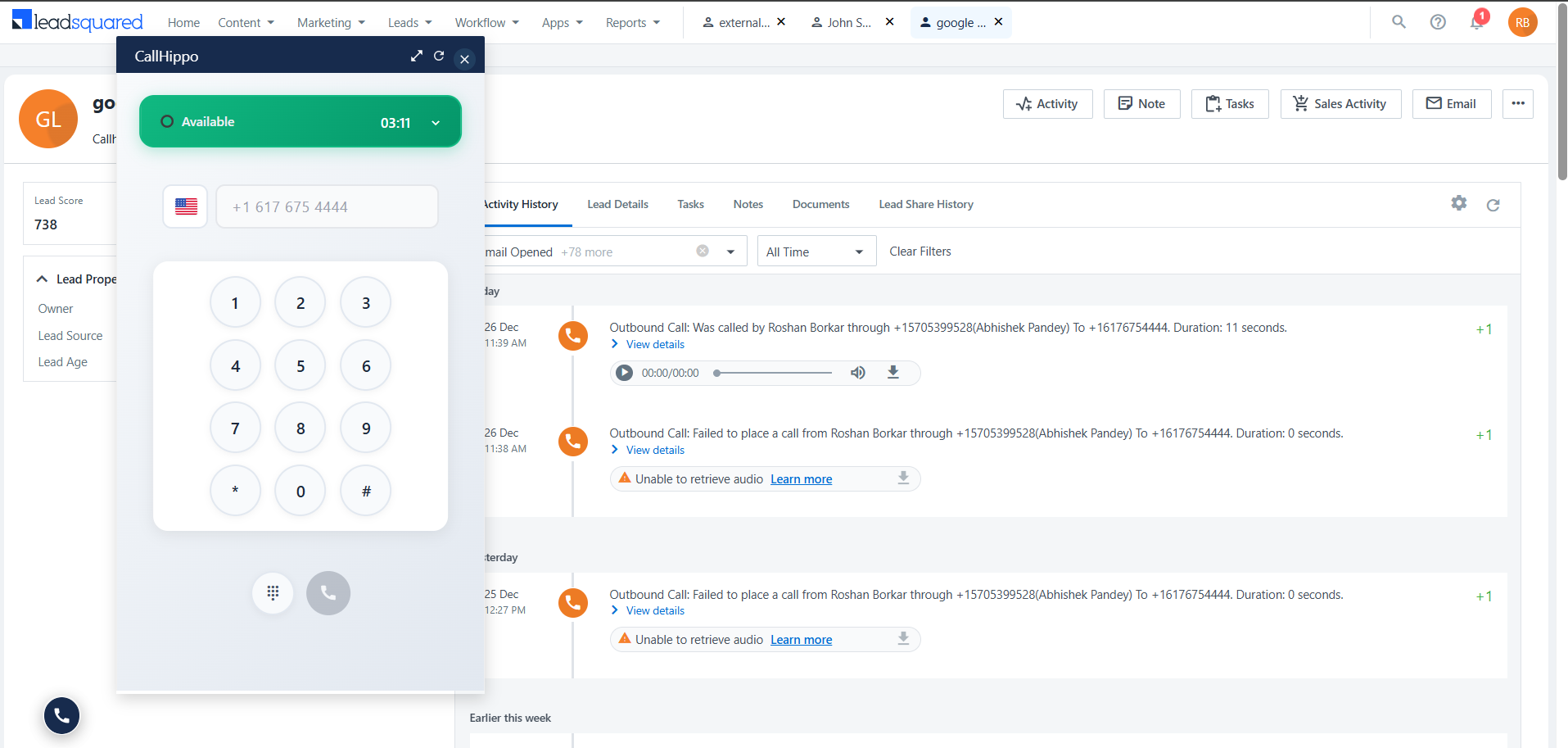The height and width of the screenshot is (748, 1568).
Task: Click the phone number input field
Action: pos(327,206)
